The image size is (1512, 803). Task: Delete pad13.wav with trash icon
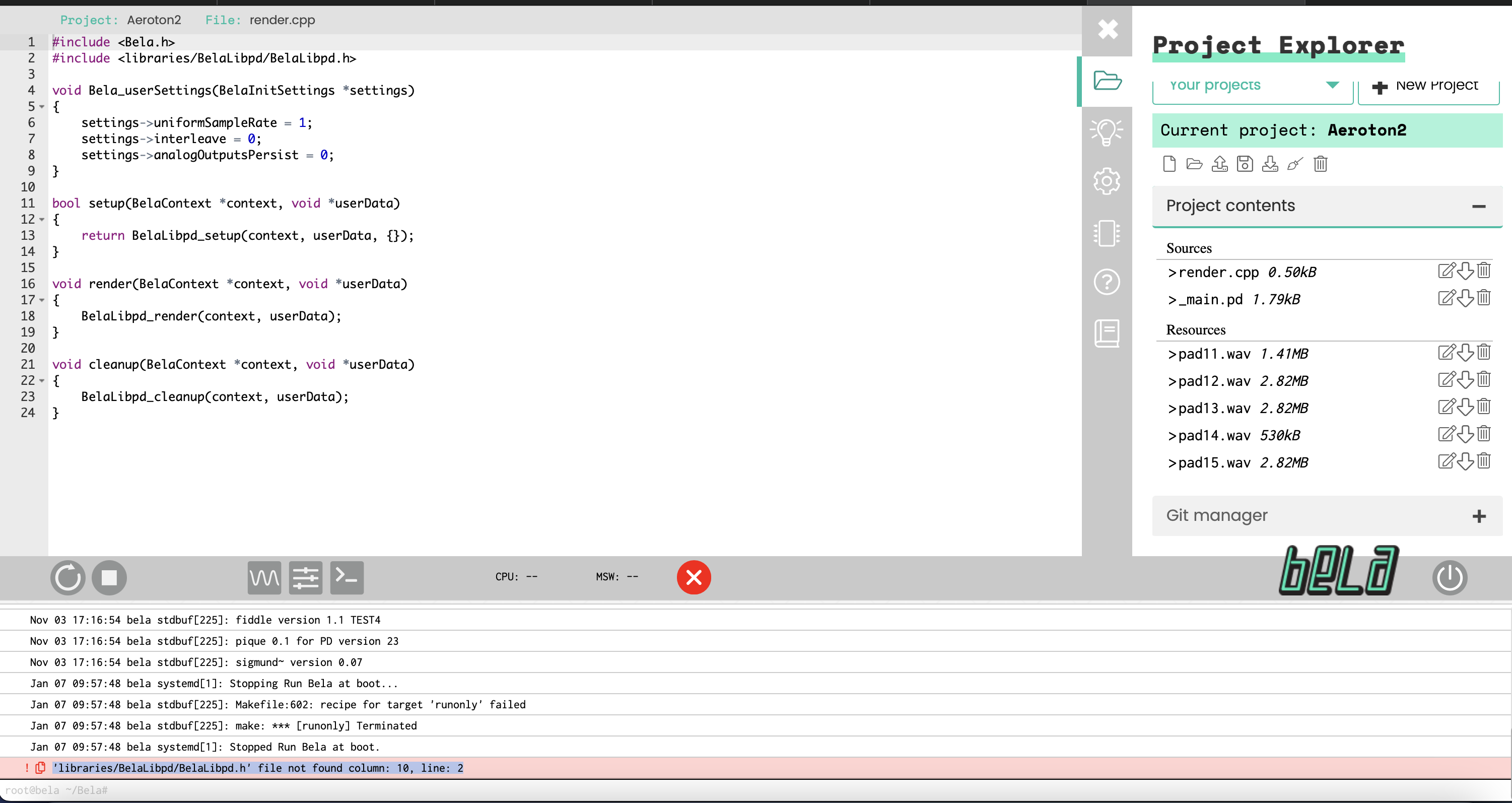click(x=1484, y=407)
